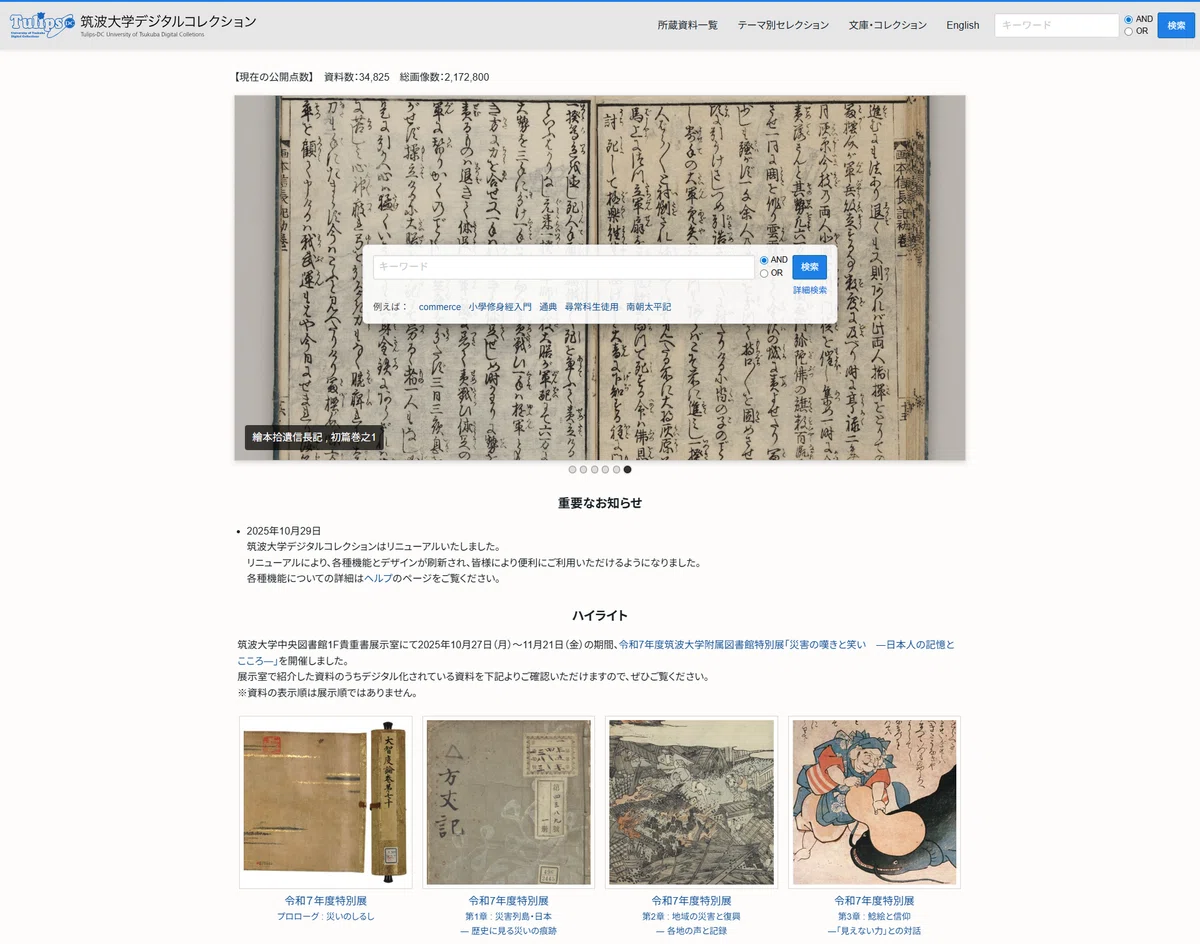Image resolution: width=1200 pixels, height=944 pixels.
Task: Select the active sixth carousel dot
Action: pos(628,469)
